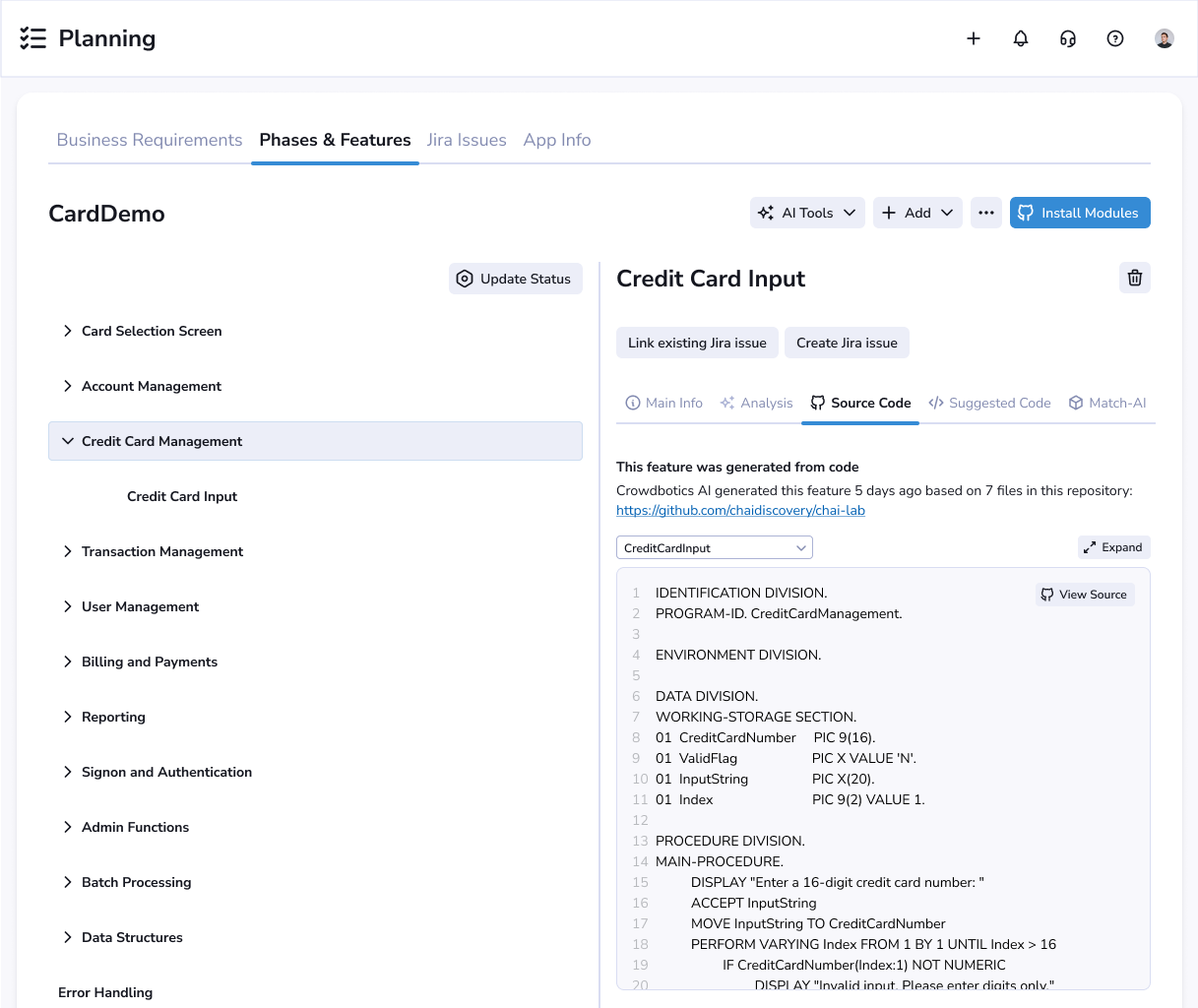Screen dimensions: 1198x1008
Task: Open the ellipsis overflow menu near Install Modules
Action: tap(985, 213)
